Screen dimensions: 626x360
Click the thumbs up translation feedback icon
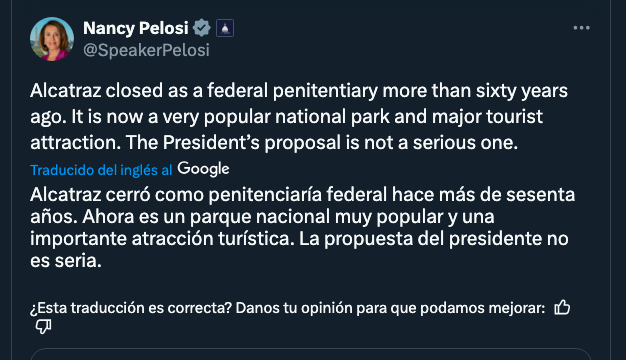[562, 308]
